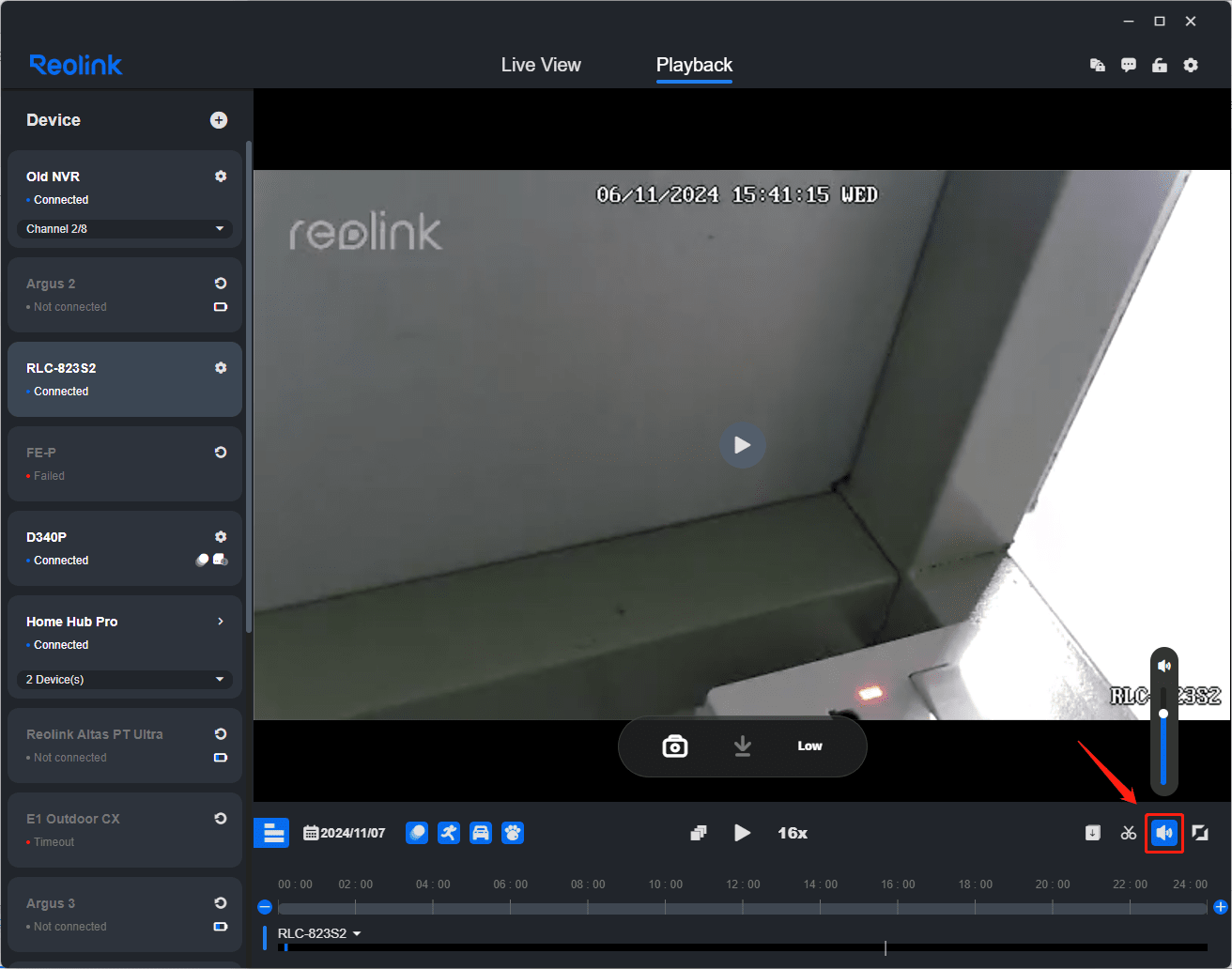Mute audio with the speaker button

click(x=1164, y=833)
